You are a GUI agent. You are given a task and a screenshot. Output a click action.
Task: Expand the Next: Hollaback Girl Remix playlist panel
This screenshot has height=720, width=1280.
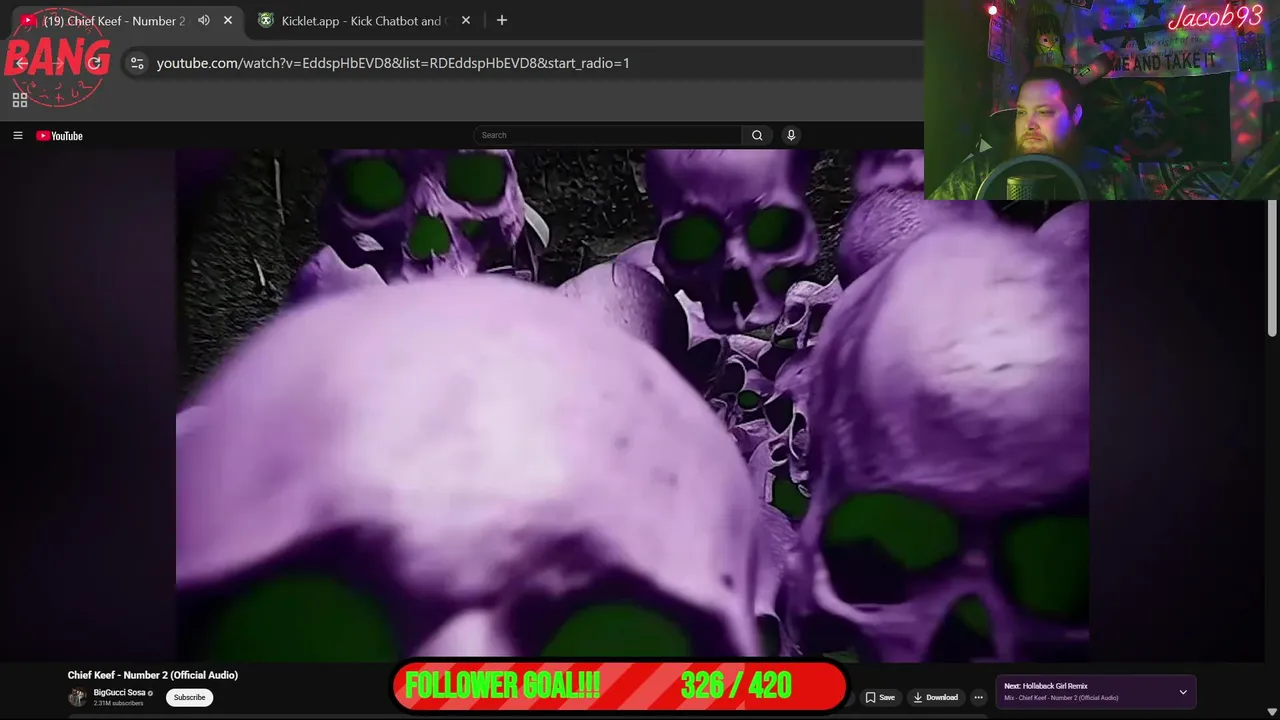[x=1183, y=692]
